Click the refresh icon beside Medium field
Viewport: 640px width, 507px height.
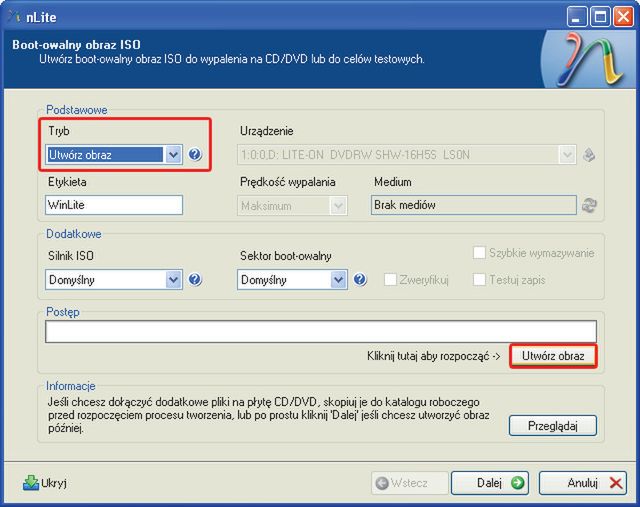coord(589,205)
